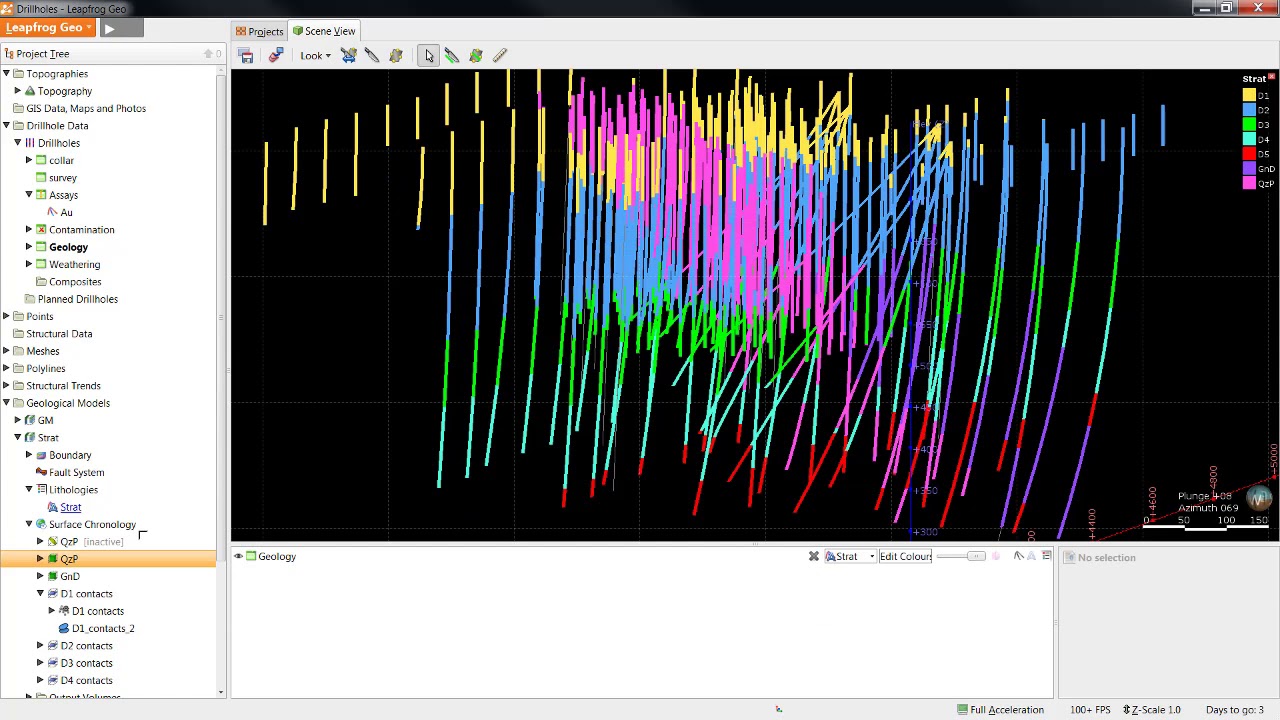The height and width of the screenshot is (720, 1280).
Task: Expand the Points folder
Action: point(6,316)
